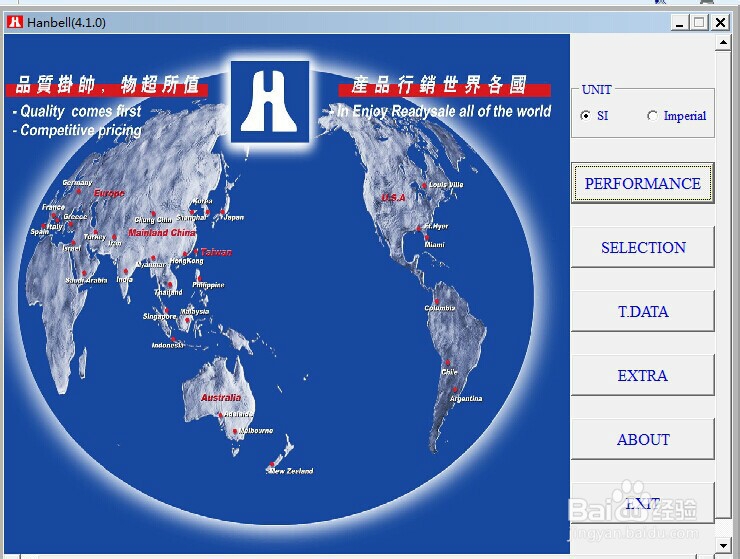
Task: Select the Imperial unit radio button
Action: tap(652, 116)
